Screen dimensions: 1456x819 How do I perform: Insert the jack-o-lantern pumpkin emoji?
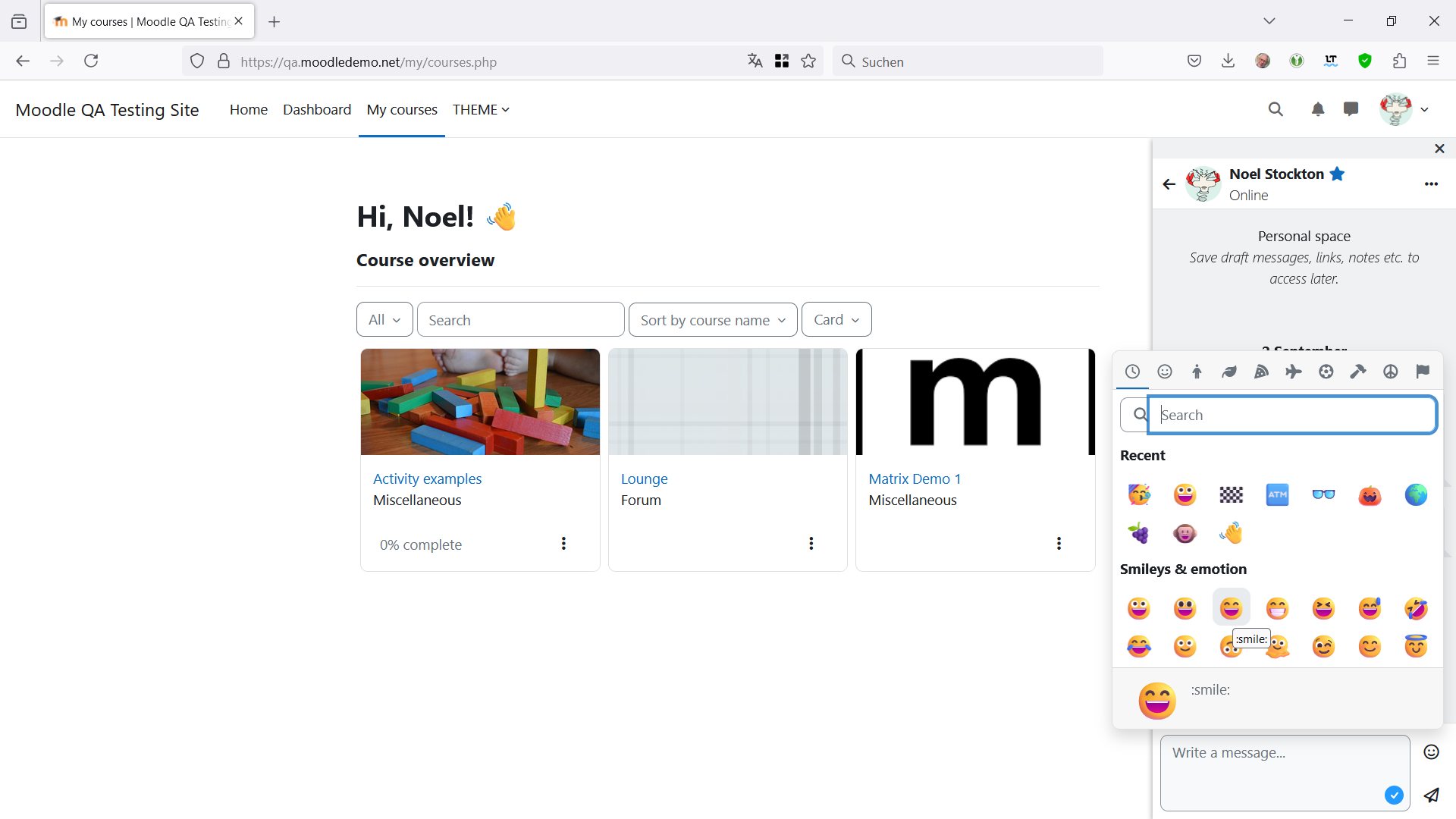point(1370,494)
